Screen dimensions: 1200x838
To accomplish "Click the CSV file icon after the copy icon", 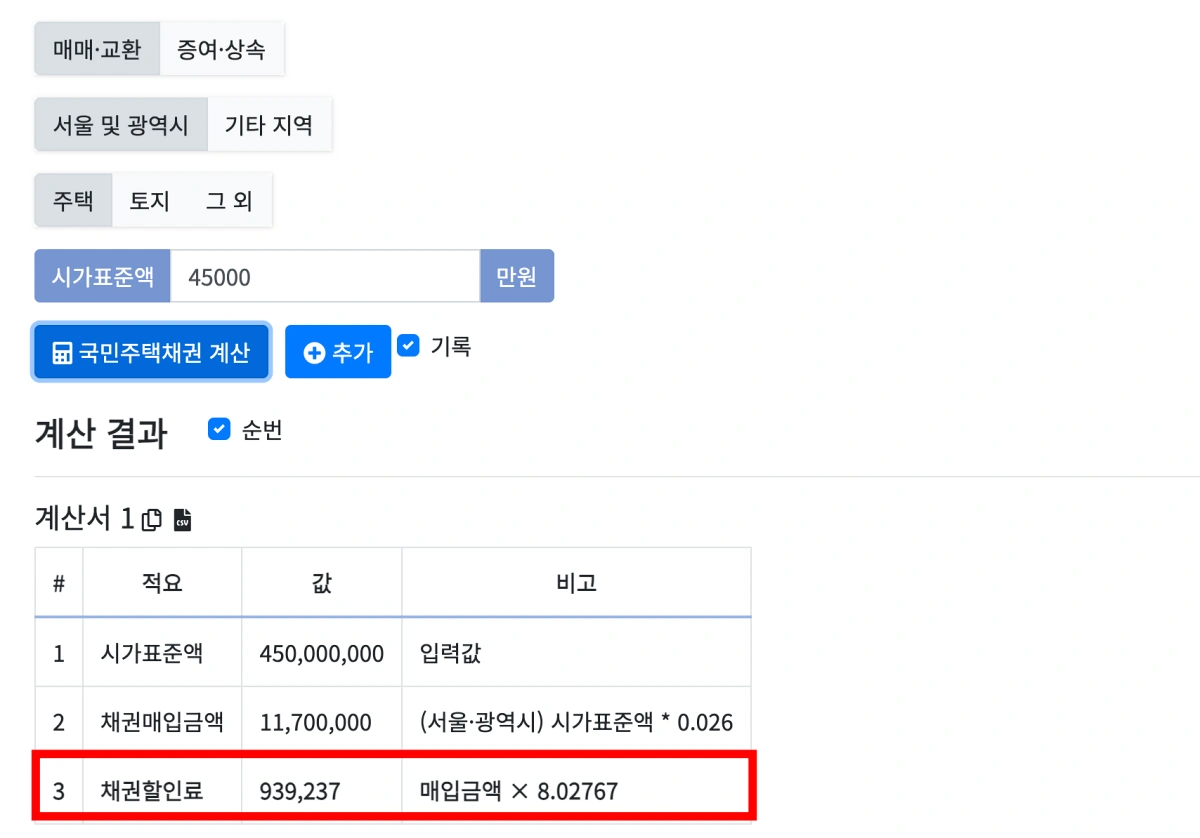I will tap(183, 520).
